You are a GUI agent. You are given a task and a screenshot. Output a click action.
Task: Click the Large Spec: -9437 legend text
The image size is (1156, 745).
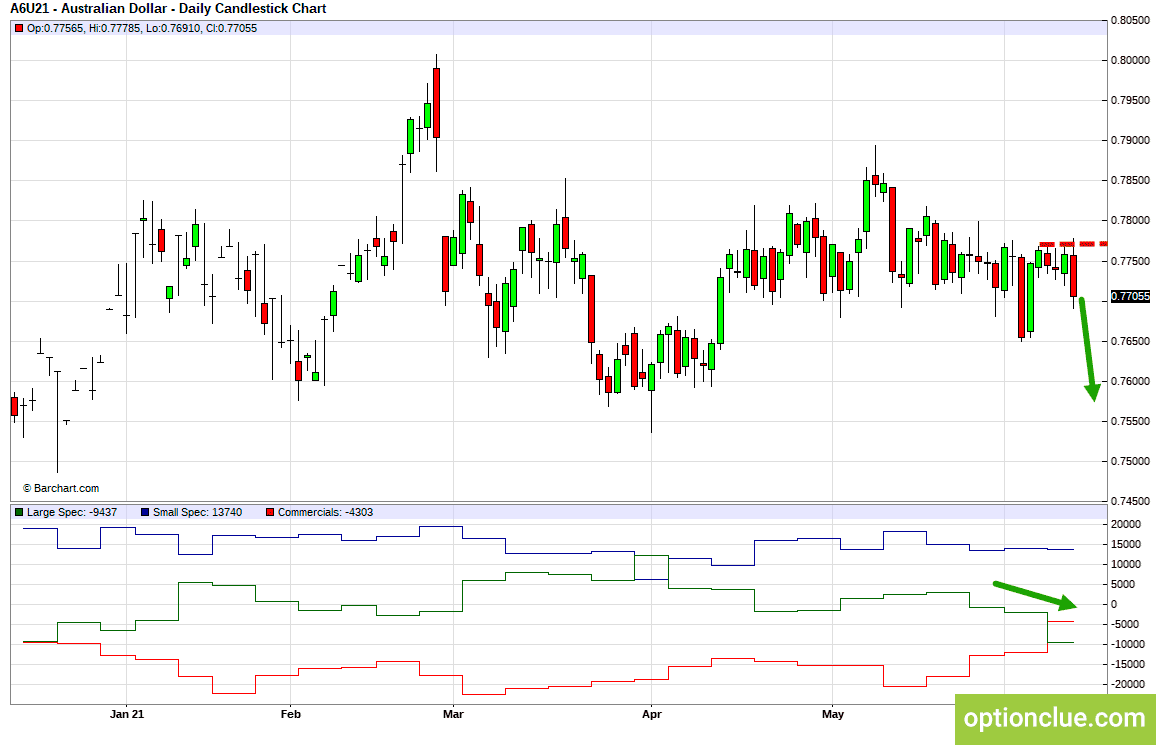[72, 512]
